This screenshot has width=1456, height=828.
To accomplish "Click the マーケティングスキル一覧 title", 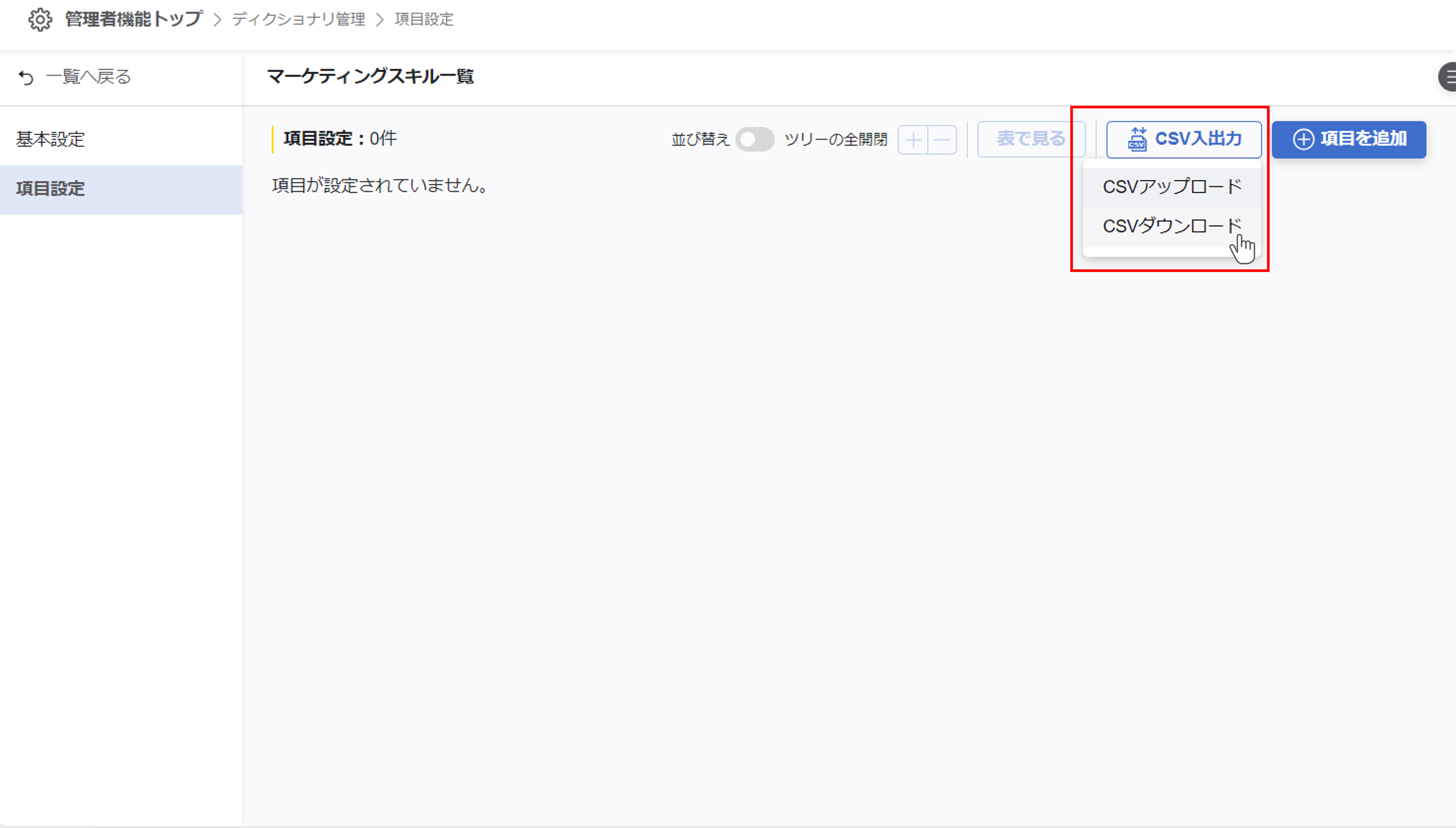I will coord(370,76).
